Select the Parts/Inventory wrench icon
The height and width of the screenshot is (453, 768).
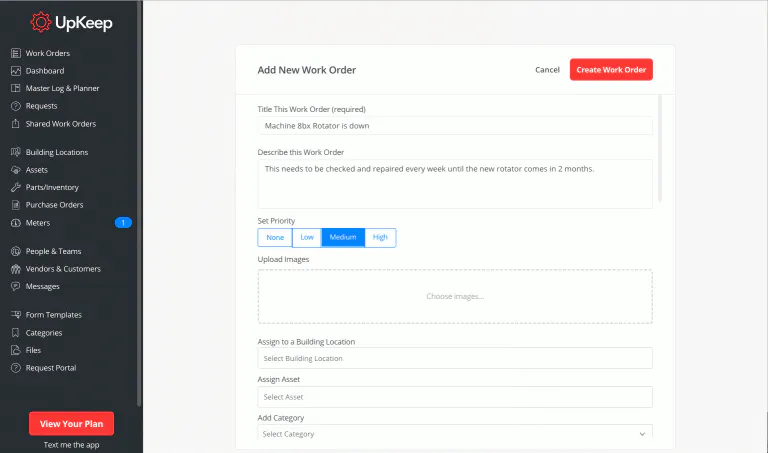(x=16, y=187)
